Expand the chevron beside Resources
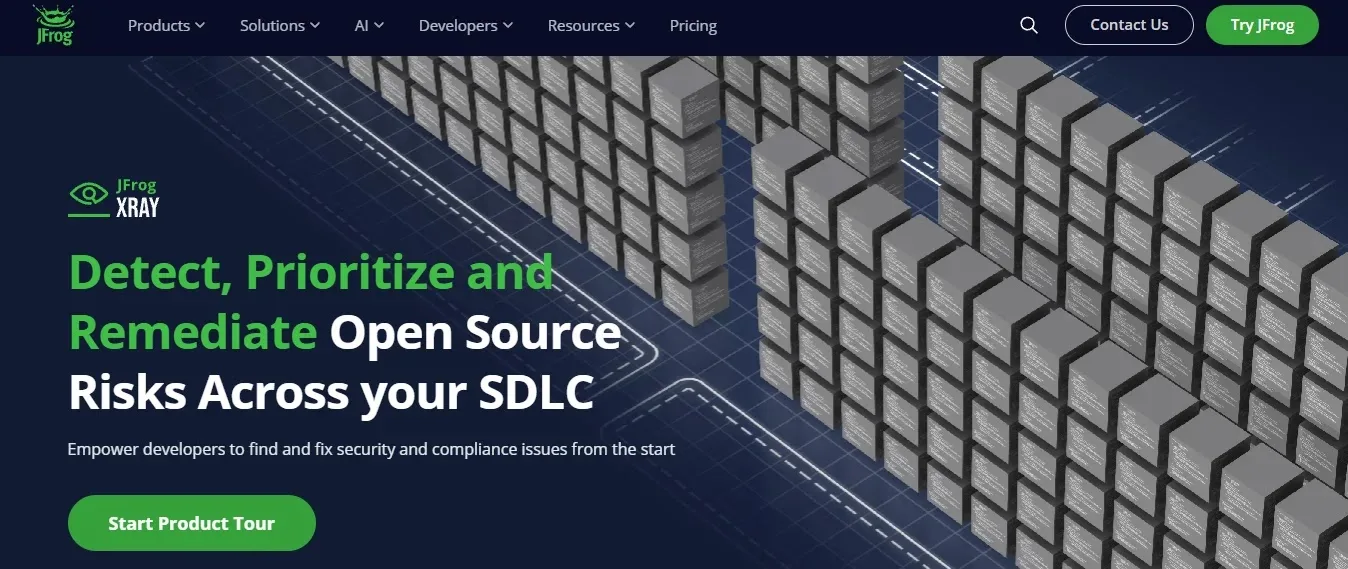 pos(629,26)
